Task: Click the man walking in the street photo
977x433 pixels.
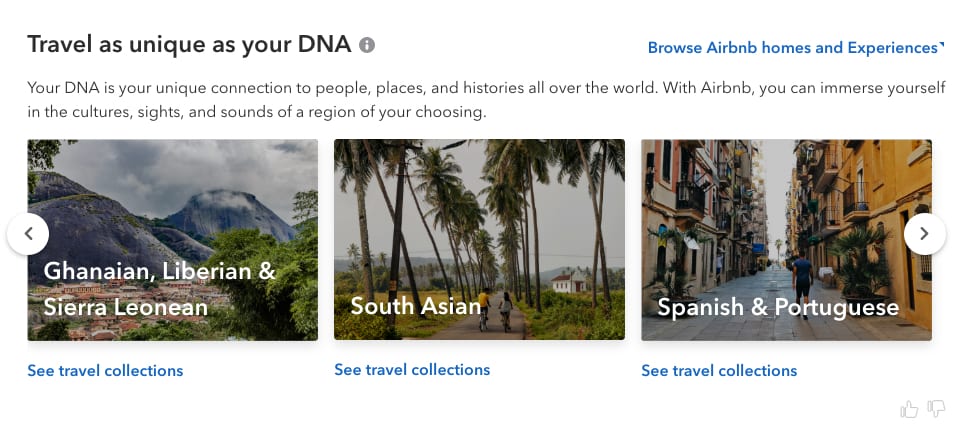Action: tap(803, 283)
